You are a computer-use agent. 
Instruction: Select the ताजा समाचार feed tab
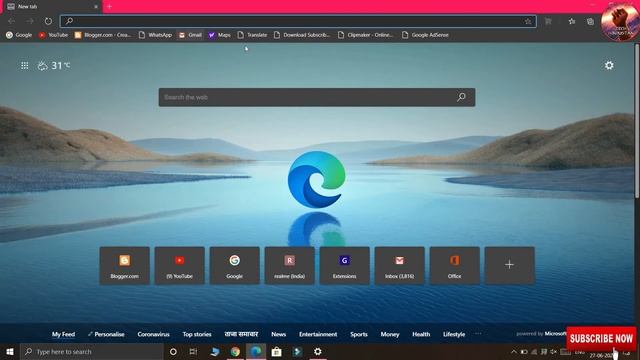coord(241,334)
